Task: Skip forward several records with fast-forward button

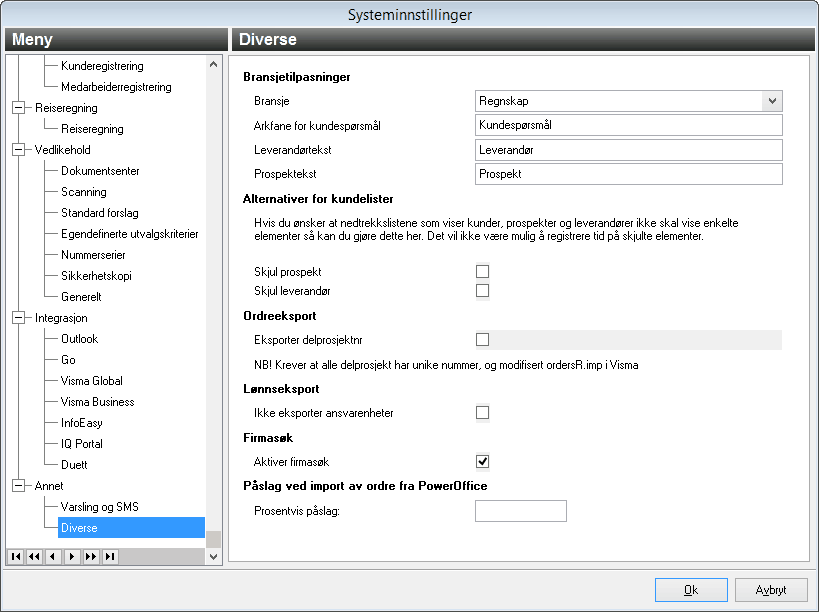Action: point(91,557)
